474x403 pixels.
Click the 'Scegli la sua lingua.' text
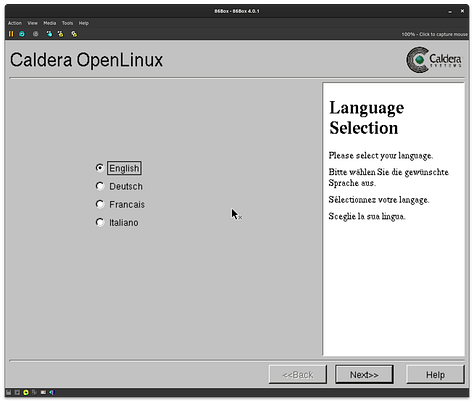367,216
